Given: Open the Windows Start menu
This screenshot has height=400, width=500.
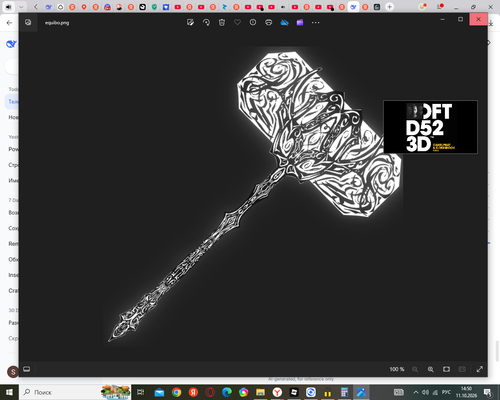Looking at the screenshot, I should coord(9,392).
